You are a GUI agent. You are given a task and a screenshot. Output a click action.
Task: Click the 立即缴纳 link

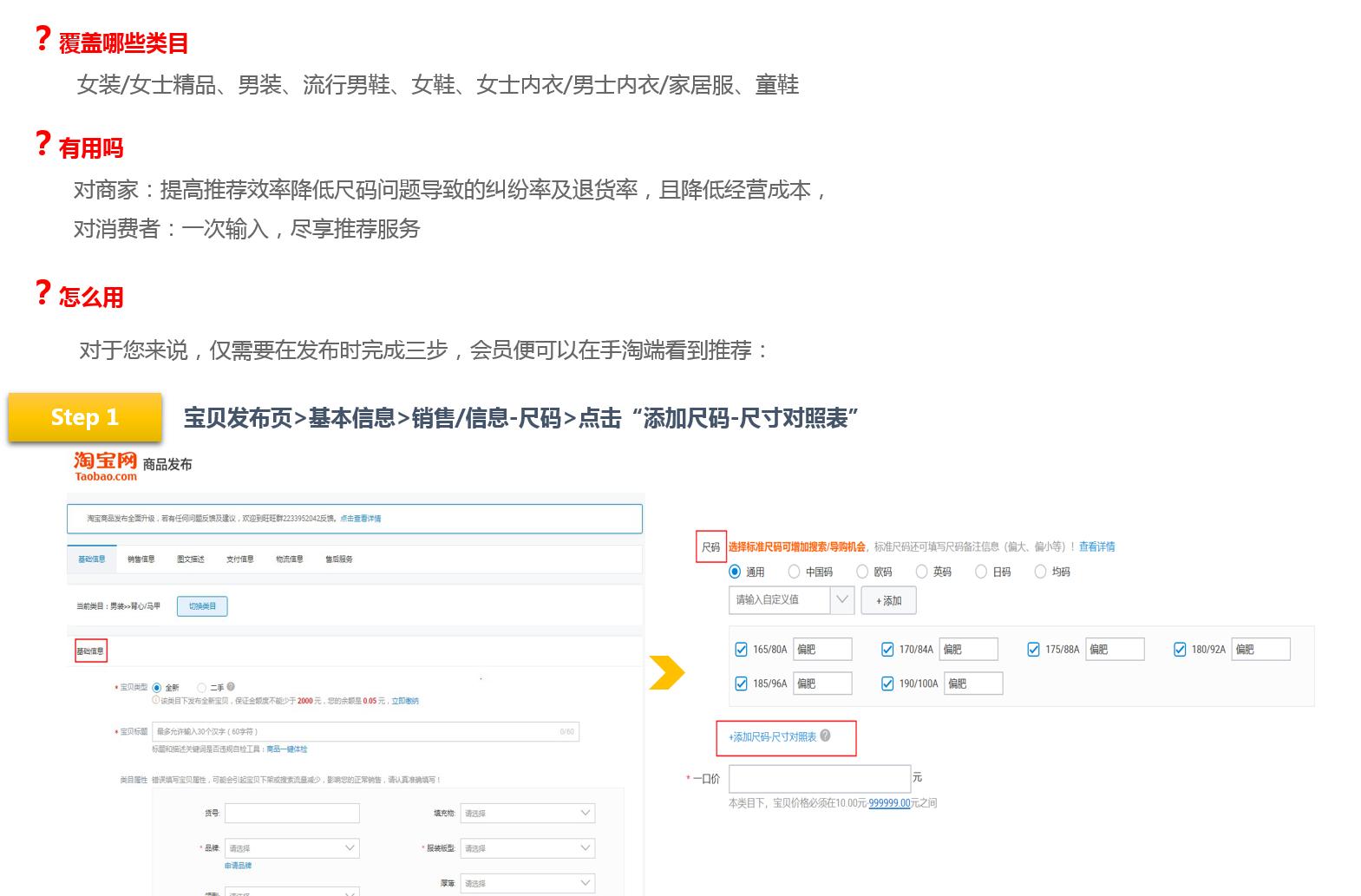point(405,701)
